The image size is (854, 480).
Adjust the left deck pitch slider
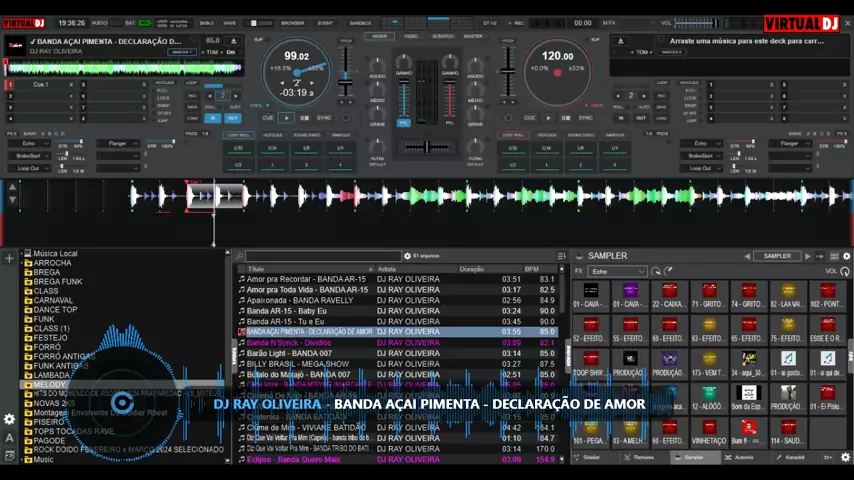(345, 82)
